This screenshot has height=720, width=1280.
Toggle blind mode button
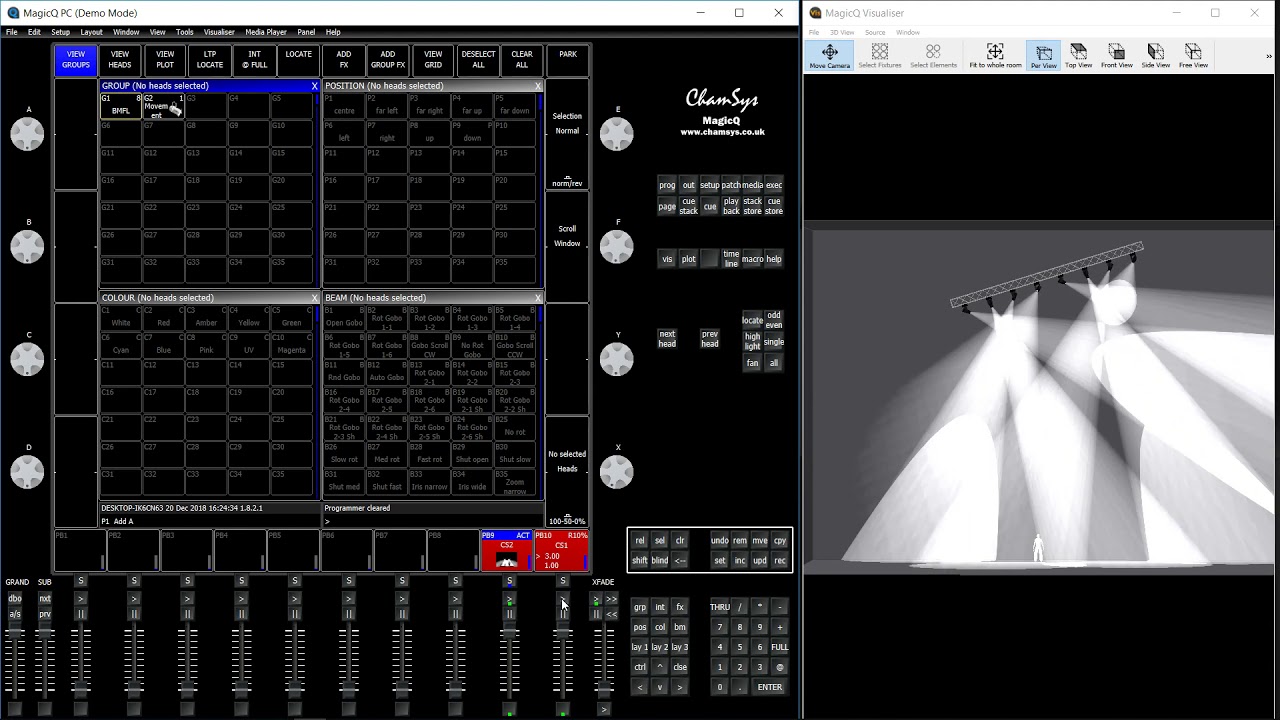tap(660, 561)
